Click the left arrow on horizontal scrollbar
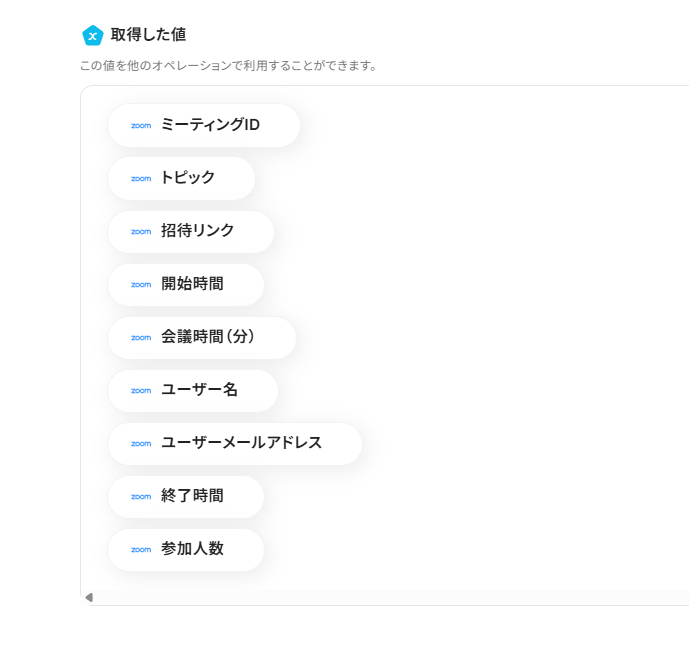This screenshot has width=689, height=653. [89, 598]
